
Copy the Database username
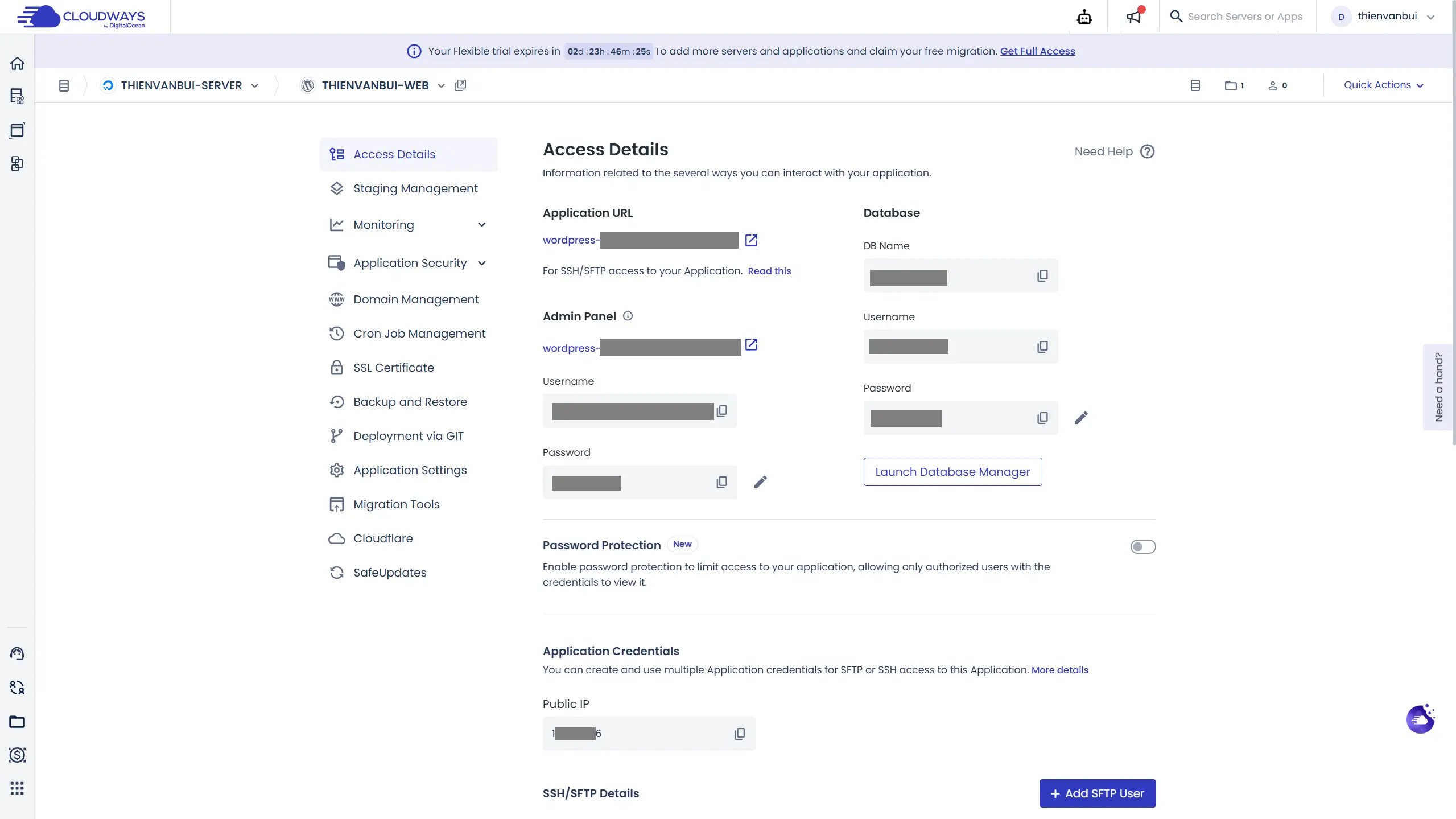tap(1042, 347)
